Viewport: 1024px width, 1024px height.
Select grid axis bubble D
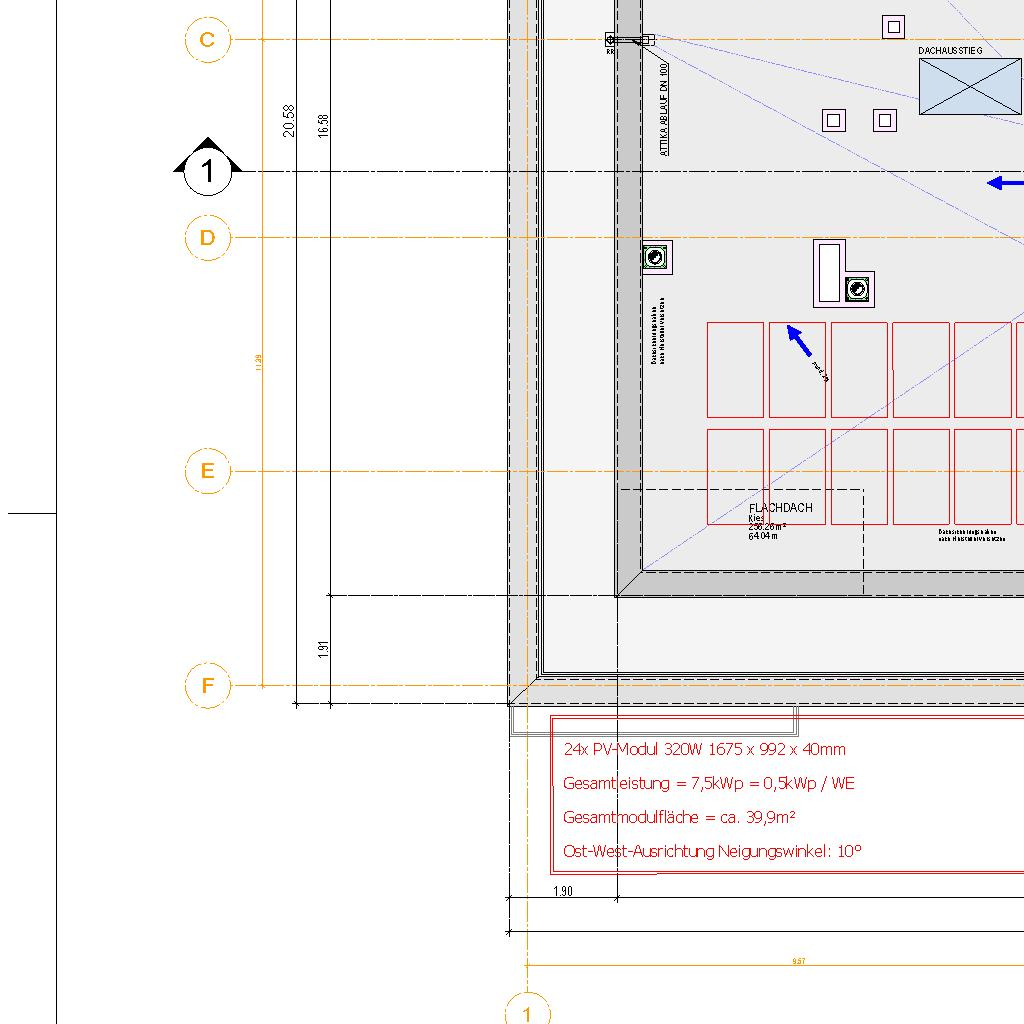(207, 238)
